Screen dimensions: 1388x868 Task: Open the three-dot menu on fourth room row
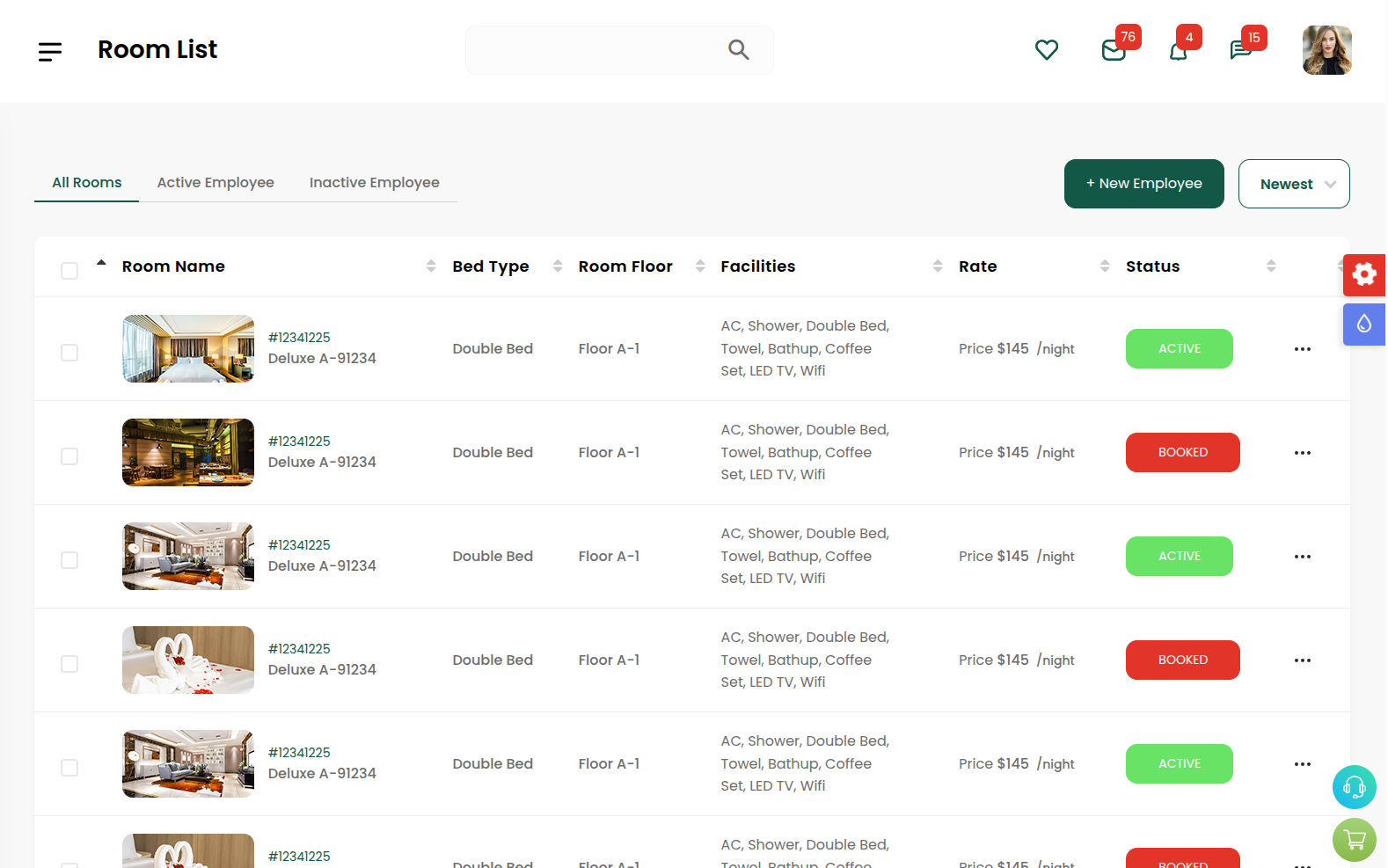(1303, 660)
